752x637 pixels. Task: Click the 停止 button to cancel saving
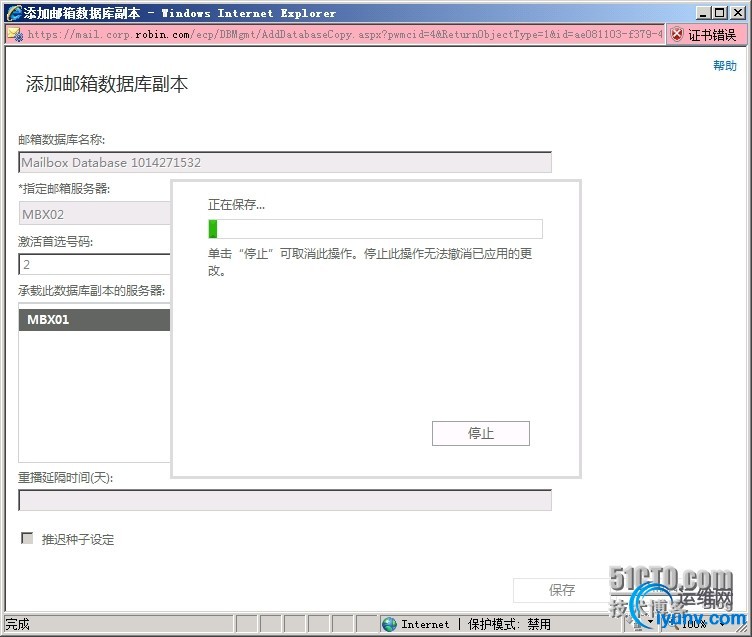[481, 433]
